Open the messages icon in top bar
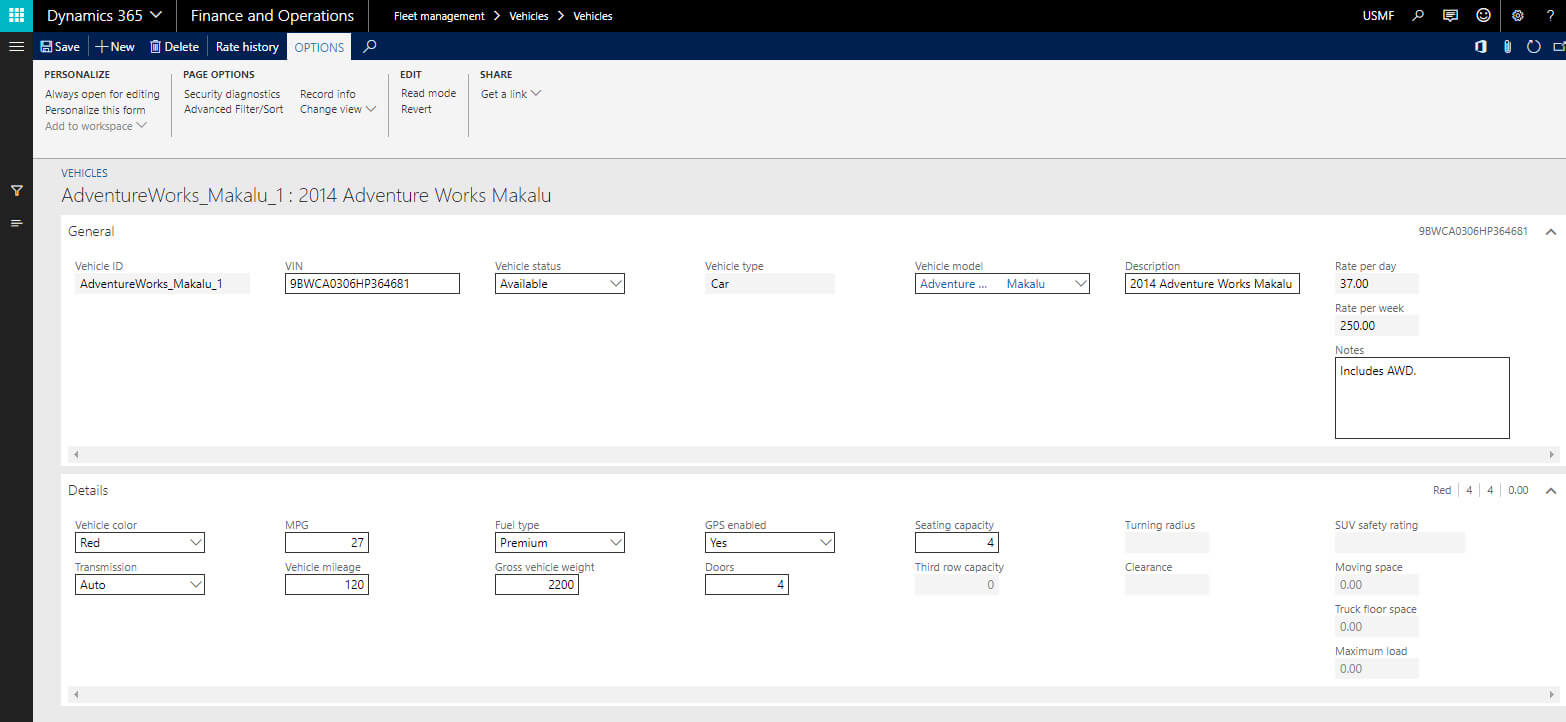This screenshot has height=722, width=1566. tap(1450, 16)
